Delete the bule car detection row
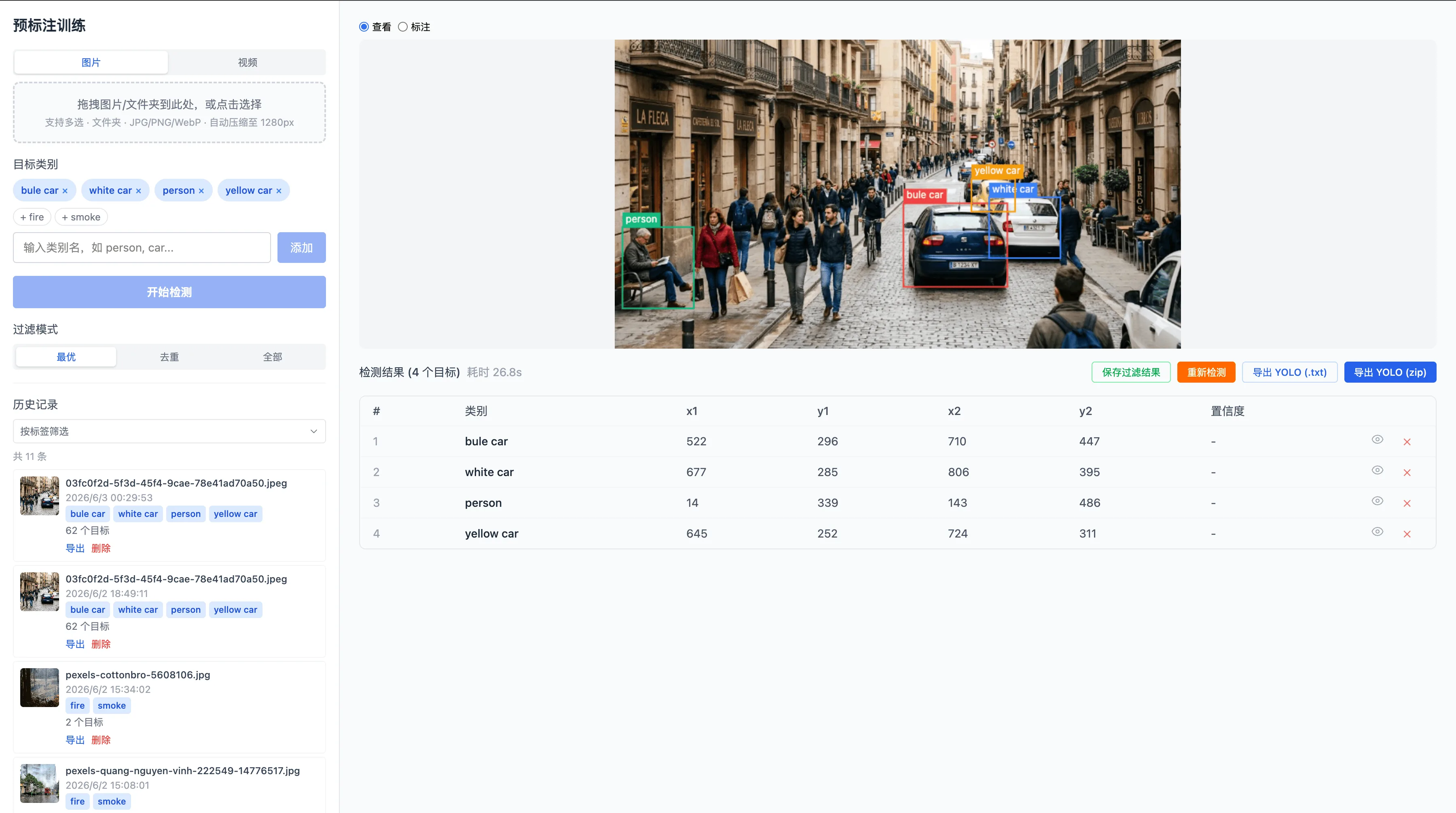Screen dimensions: 1456x813 coord(1407,442)
